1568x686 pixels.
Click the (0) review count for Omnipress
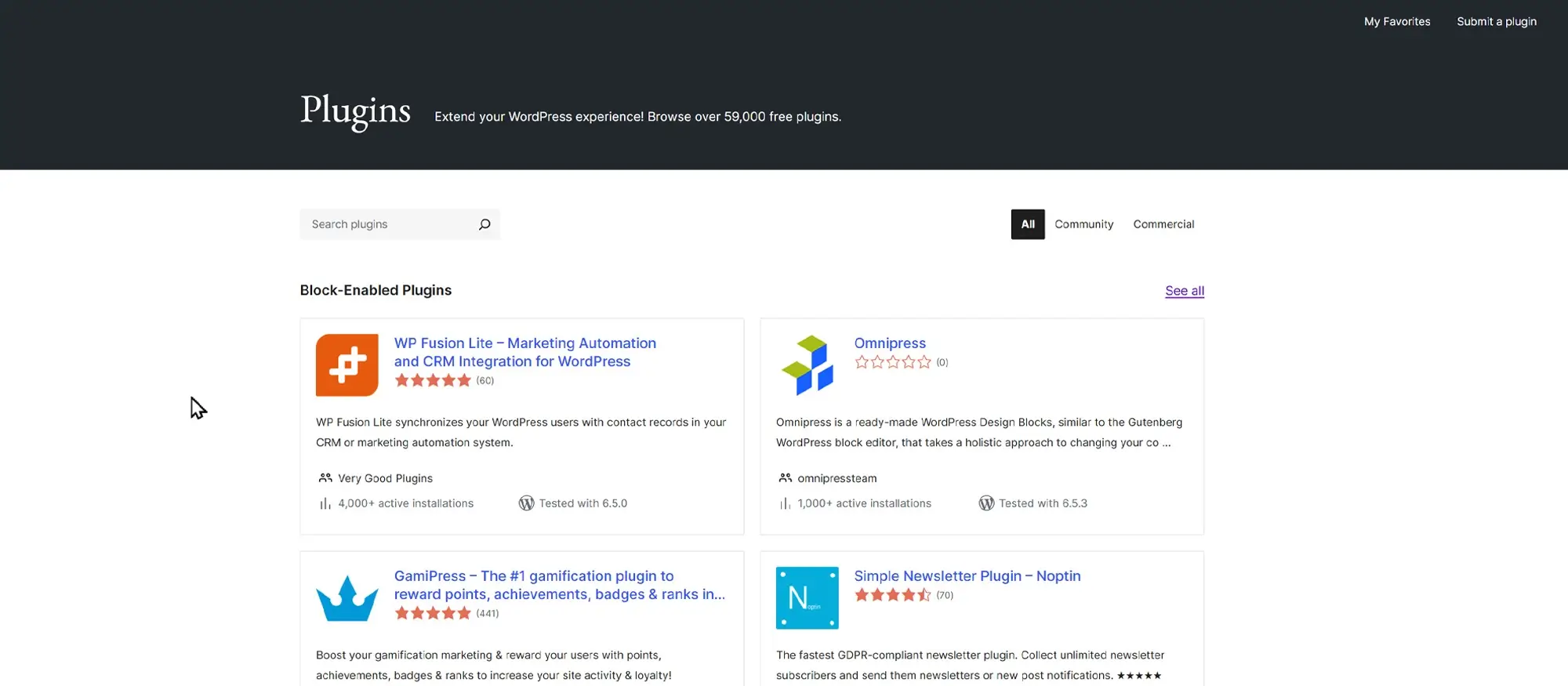click(942, 363)
